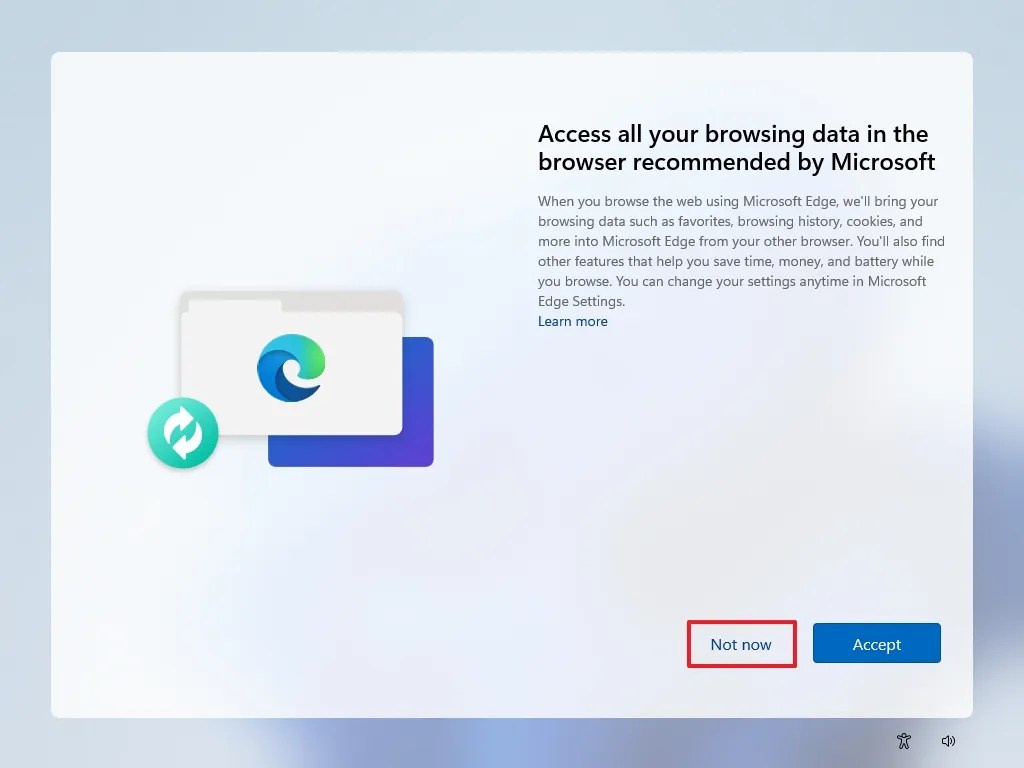The height and width of the screenshot is (768, 1024).
Task: Decline by choosing Not now
Action: [x=741, y=644]
